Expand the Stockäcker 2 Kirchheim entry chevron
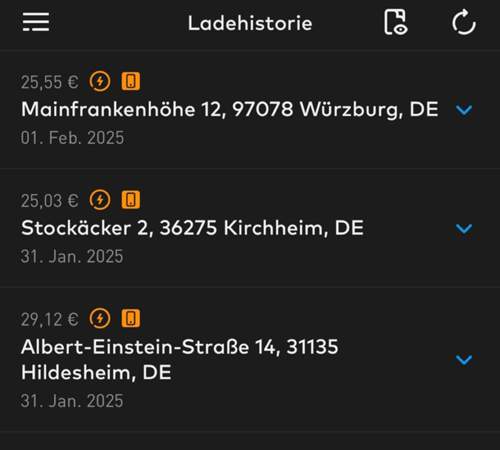 tap(464, 229)
